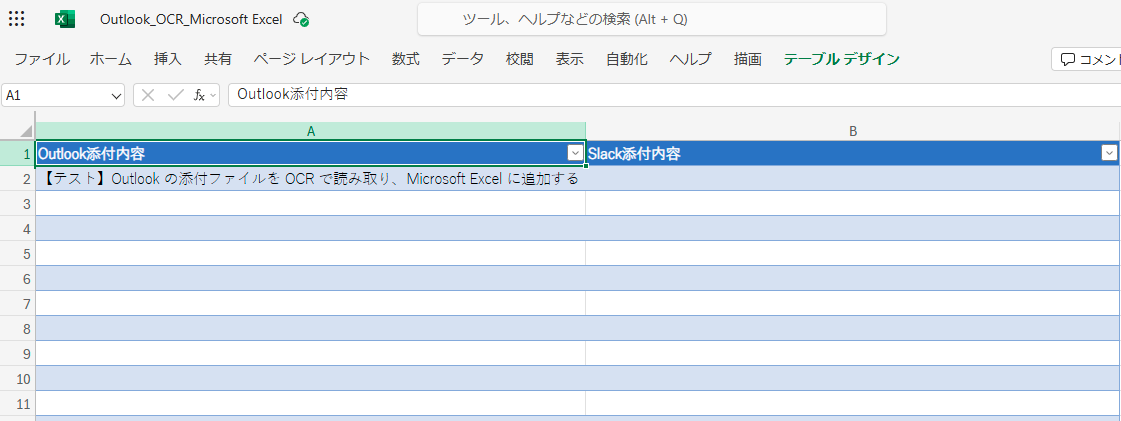Open the 校閲 tab
Viewport: 1121px width, 421px height.
(520, 59)
